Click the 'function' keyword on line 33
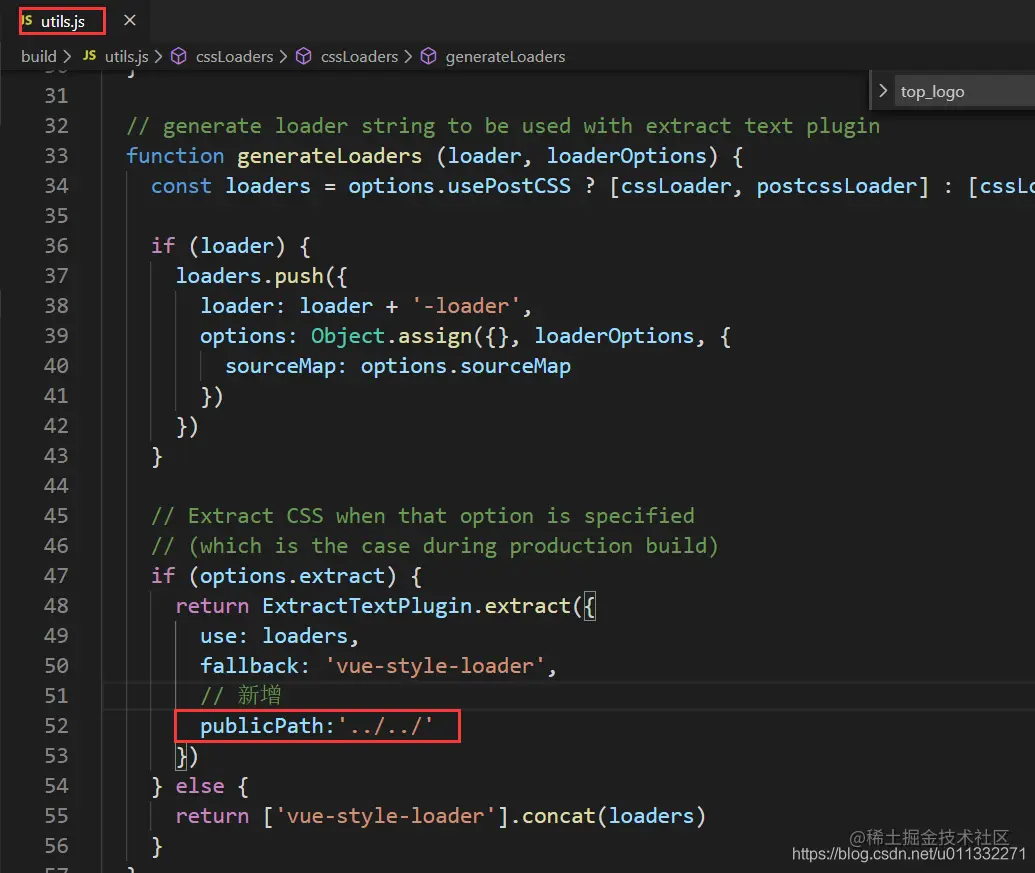 click(x=175, y=156)
